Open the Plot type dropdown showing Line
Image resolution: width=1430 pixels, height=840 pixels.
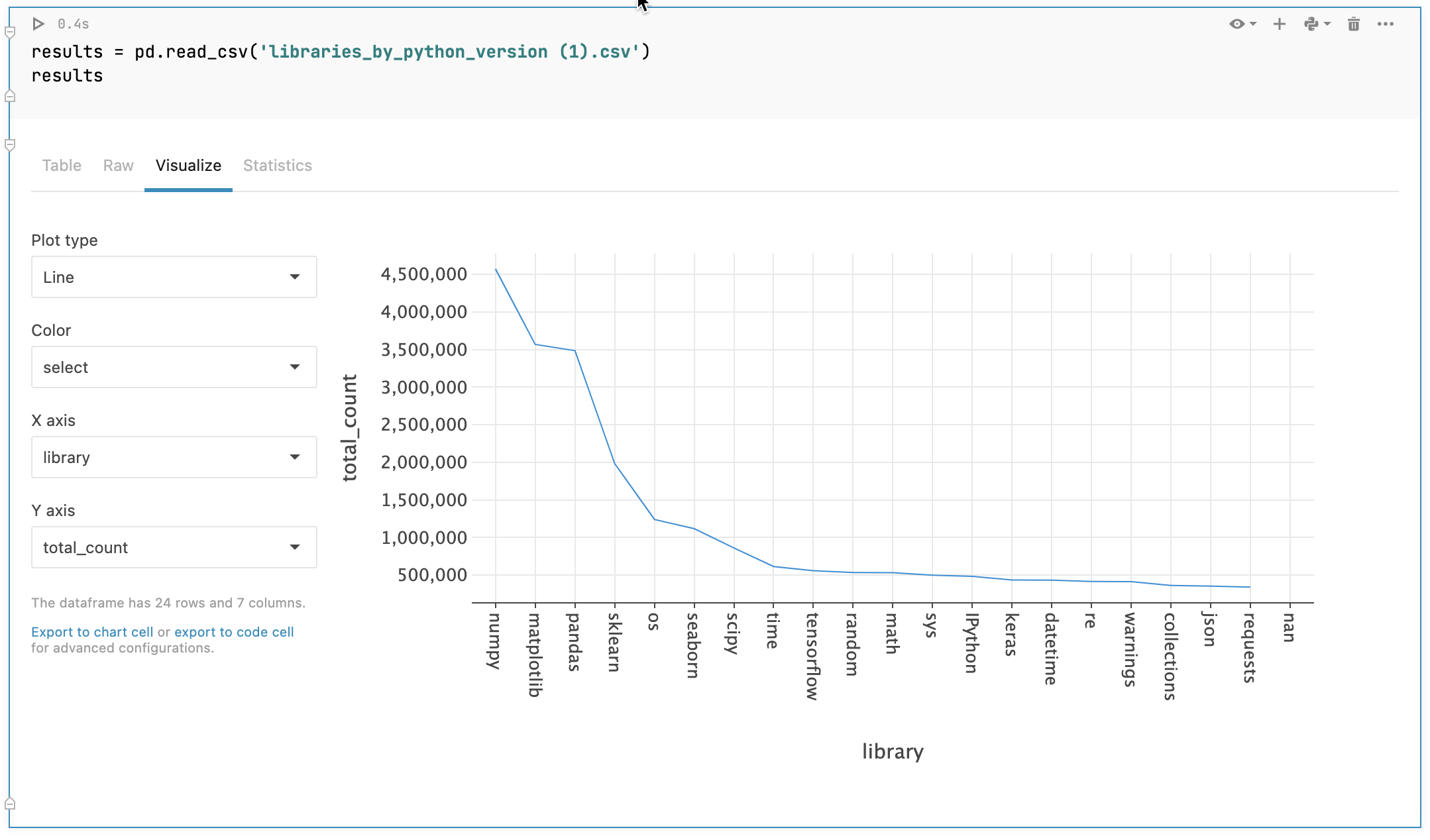point(174,277)
